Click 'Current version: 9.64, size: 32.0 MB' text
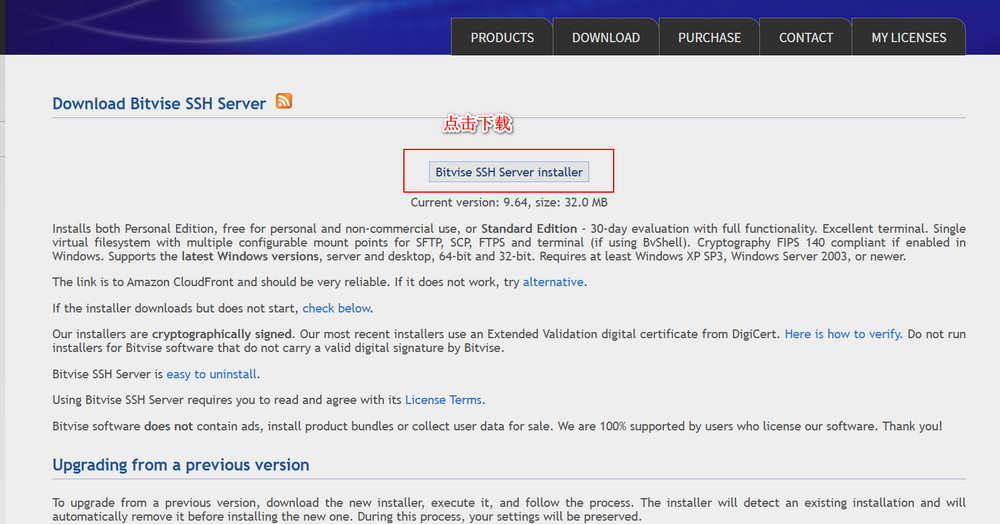1000x524 pixels. pyautogui.click(x=509, y=202)
